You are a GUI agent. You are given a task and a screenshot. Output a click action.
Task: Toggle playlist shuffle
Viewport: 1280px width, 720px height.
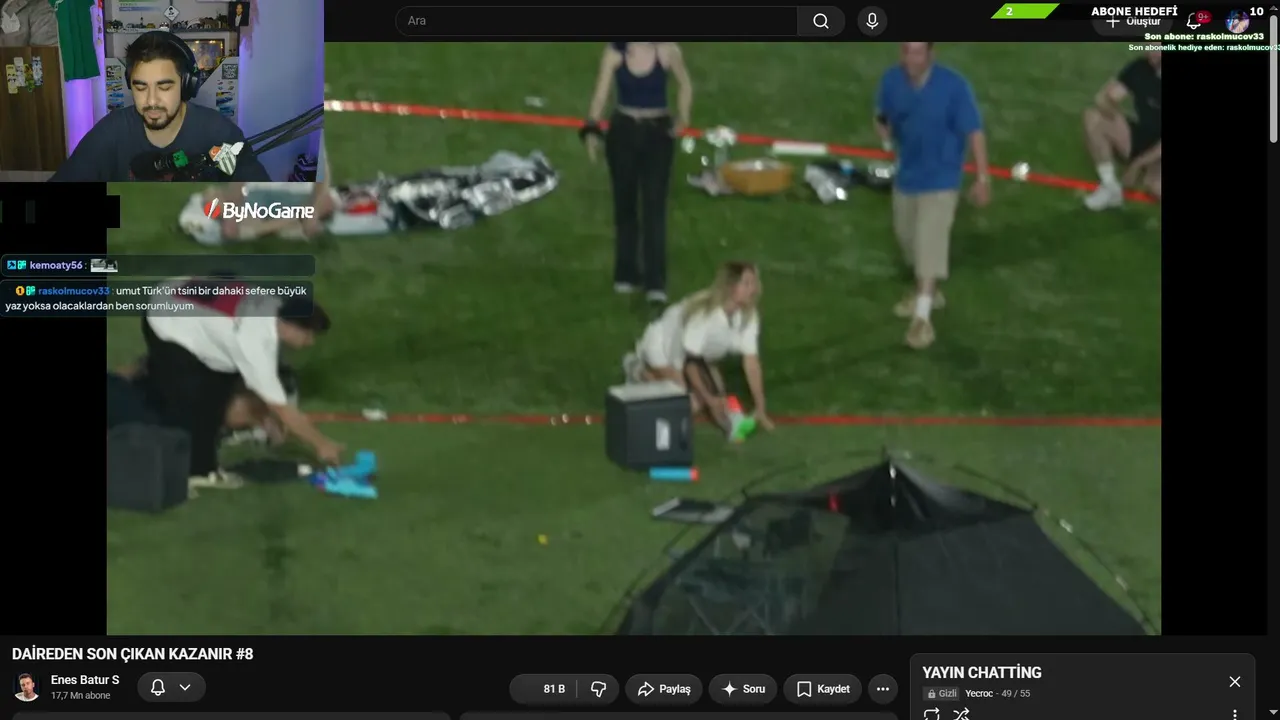[x=961, y=714]
